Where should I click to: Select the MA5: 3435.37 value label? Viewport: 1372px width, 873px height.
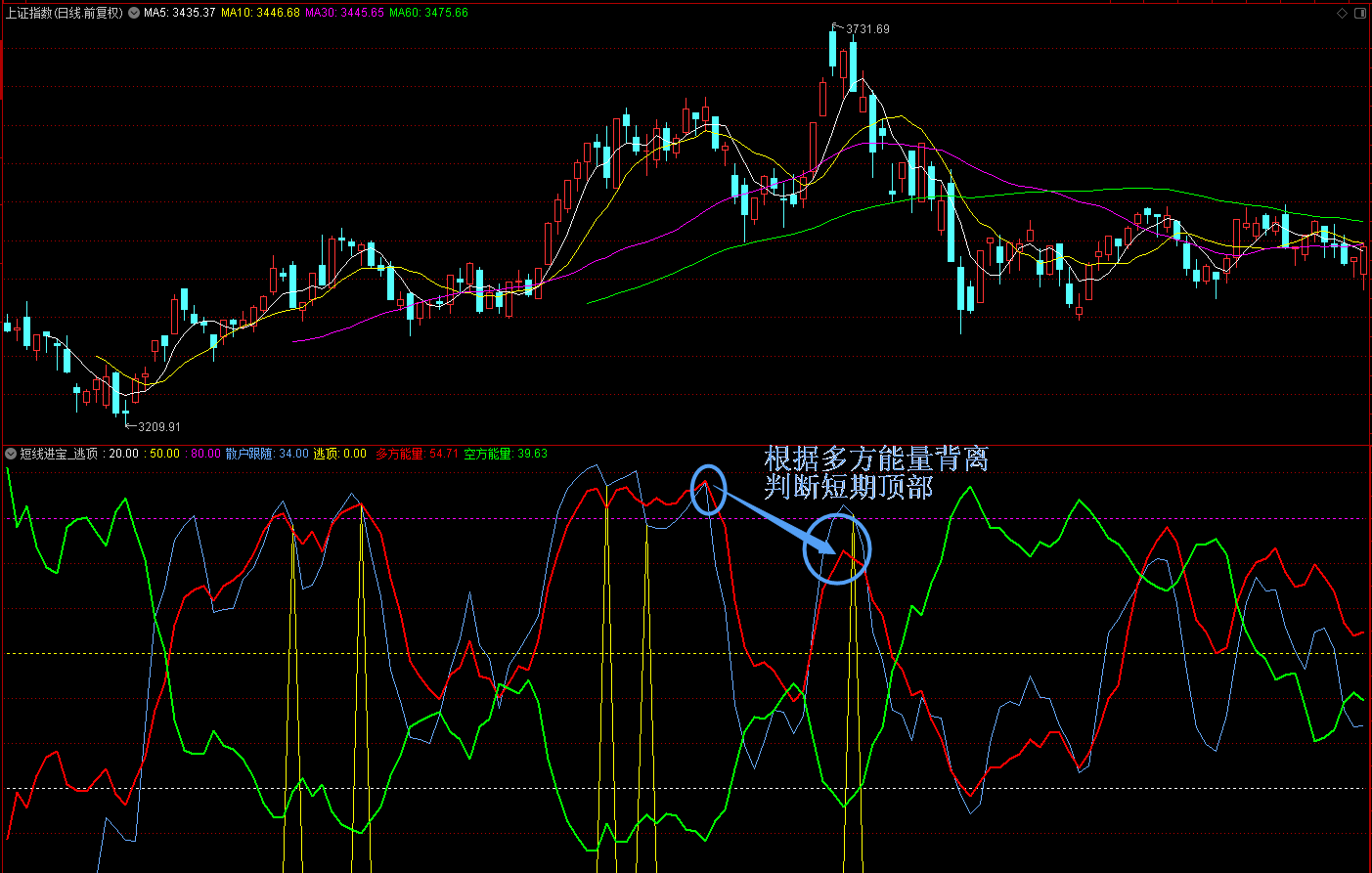180,13
